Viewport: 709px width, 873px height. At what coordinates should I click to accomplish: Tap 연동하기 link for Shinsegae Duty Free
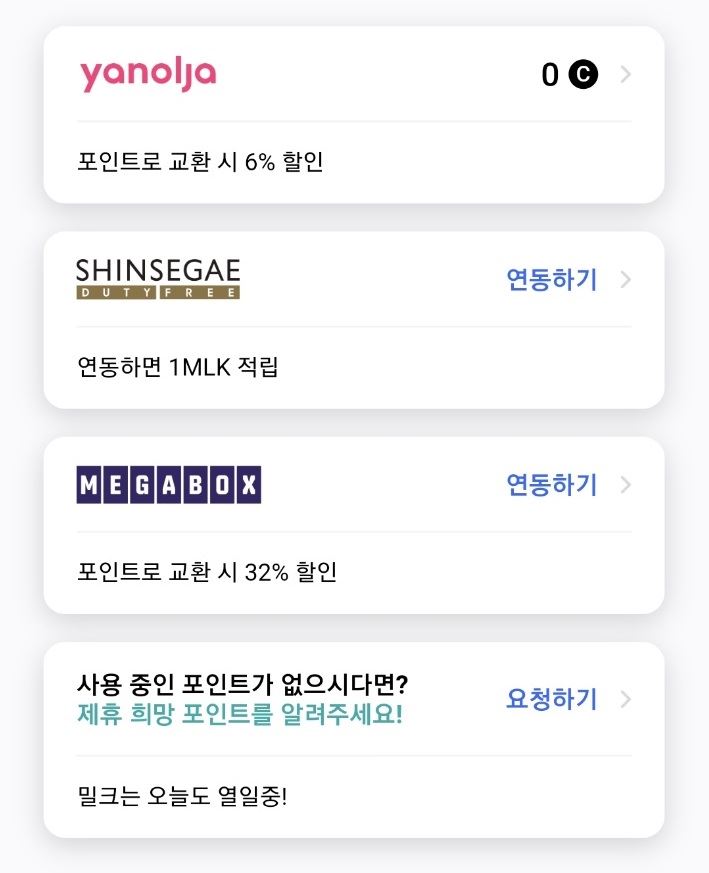coord(551,279)
